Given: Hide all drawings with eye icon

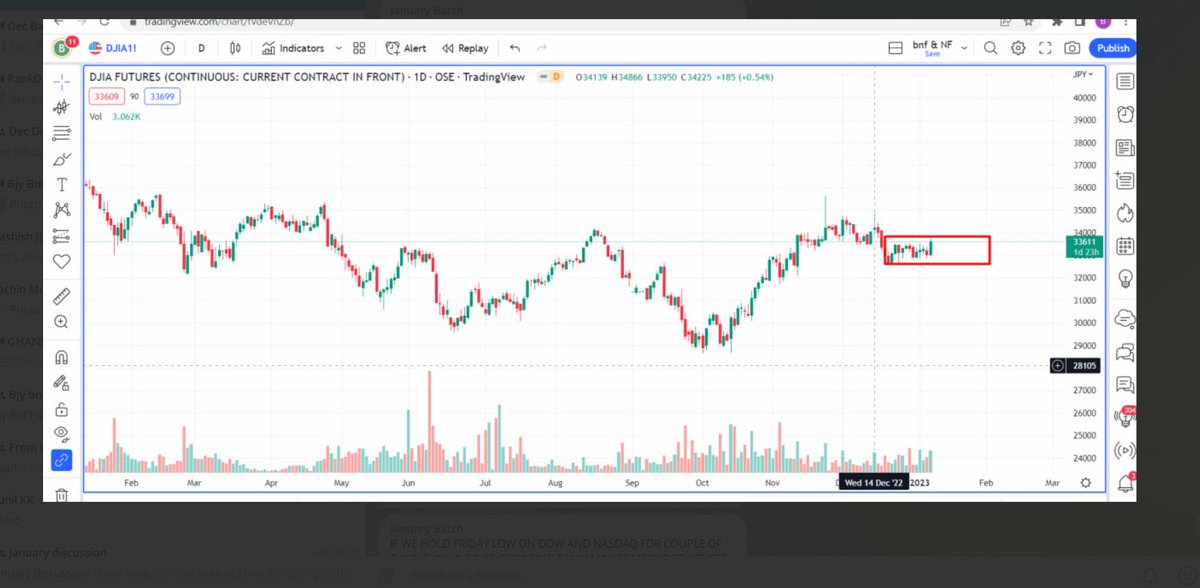Looking at the screenshot, I should coord(62,434).
